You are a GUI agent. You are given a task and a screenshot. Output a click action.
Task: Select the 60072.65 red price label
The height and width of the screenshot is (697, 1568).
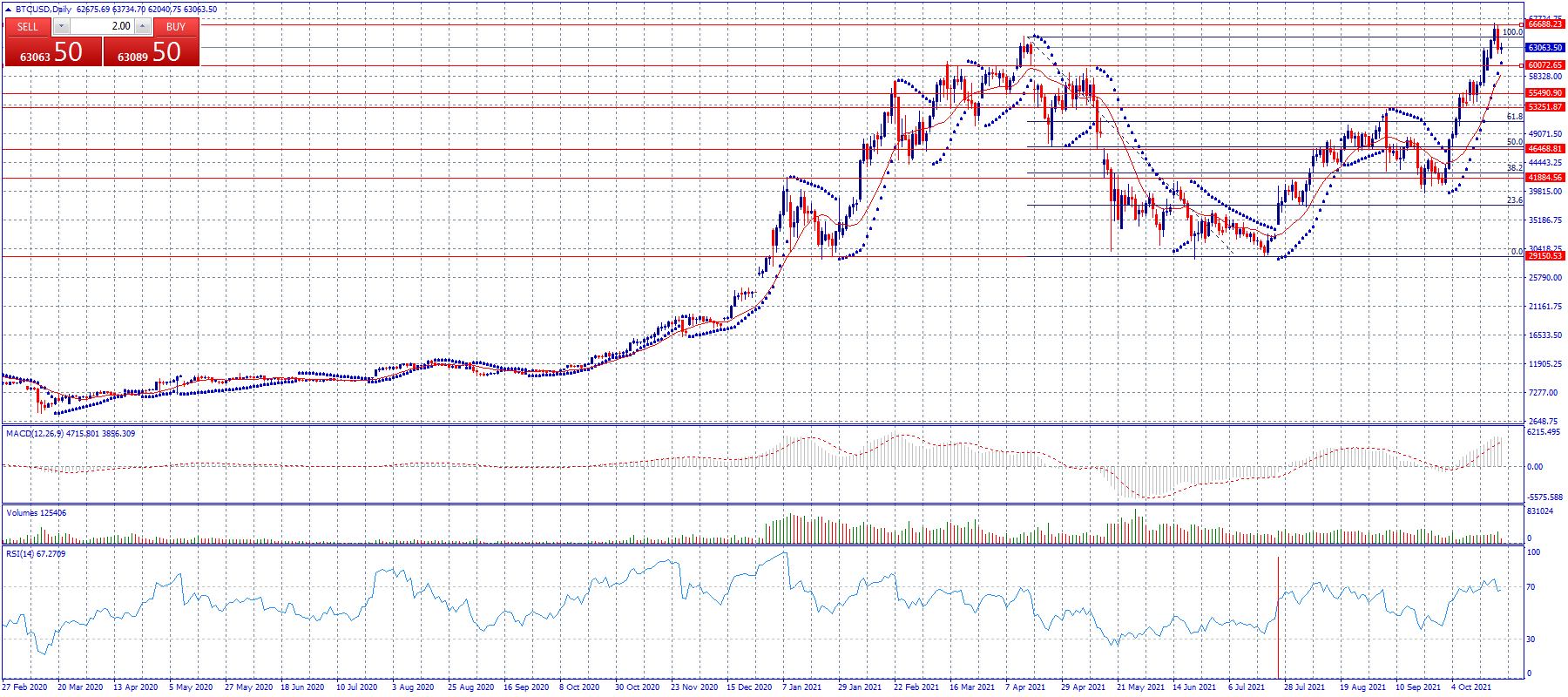coord(1544,65)
